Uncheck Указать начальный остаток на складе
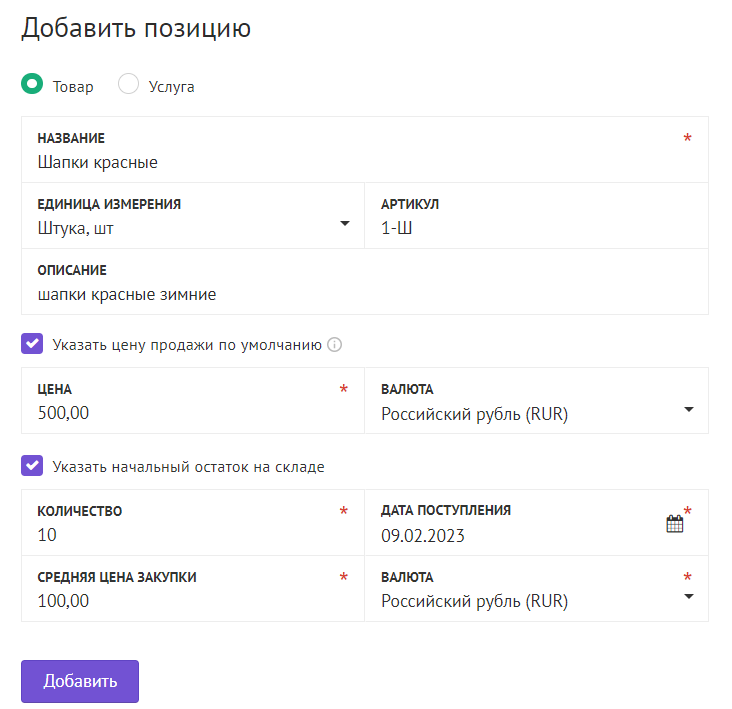 coord(32,466)
